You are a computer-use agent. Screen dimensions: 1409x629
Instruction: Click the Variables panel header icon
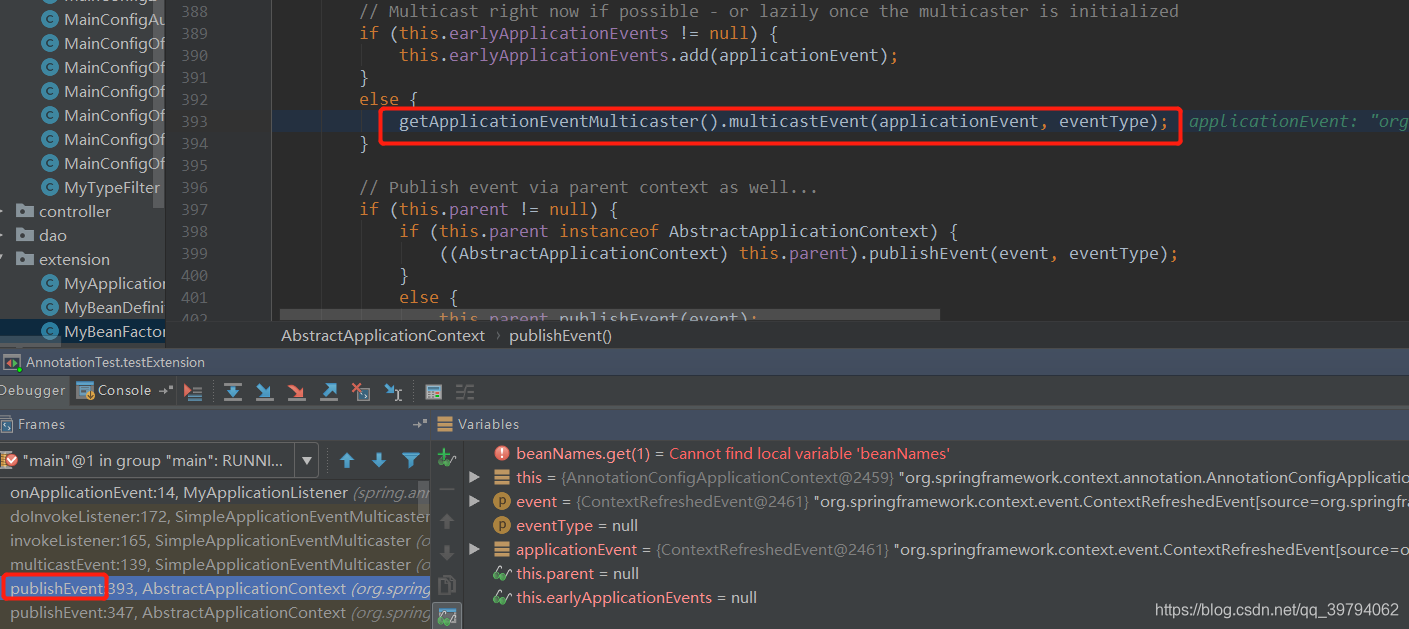tap(445, 425)
